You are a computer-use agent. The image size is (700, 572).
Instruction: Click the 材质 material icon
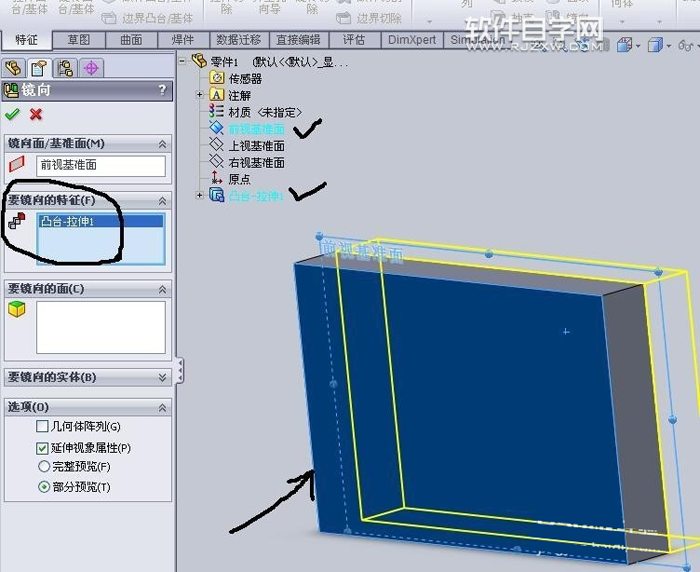click(217, 111)
